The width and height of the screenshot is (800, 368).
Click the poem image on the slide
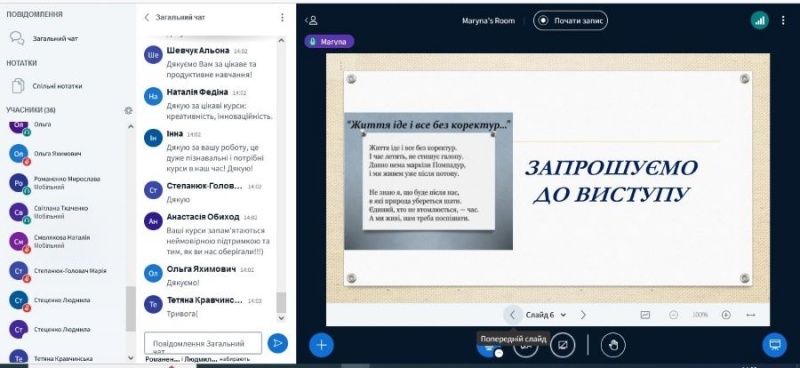(x=429, y=182)
